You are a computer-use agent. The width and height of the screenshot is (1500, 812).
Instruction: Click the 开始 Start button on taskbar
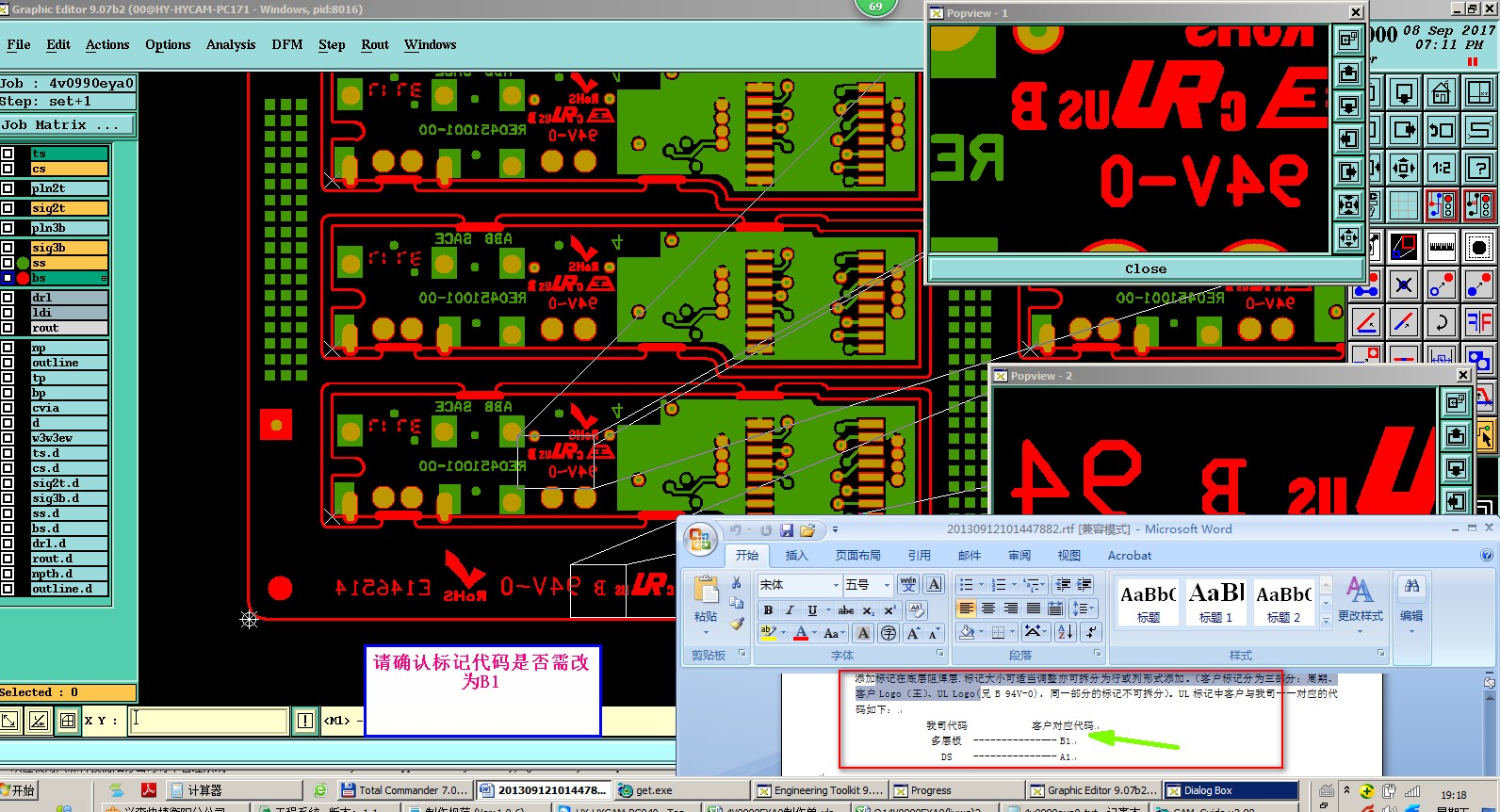coord(18,790)
